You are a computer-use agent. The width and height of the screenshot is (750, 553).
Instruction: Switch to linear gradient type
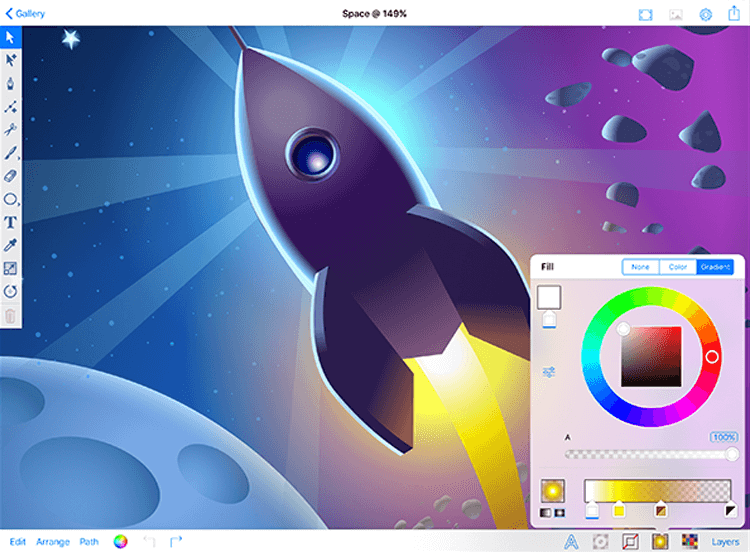[x=545, y=513]
